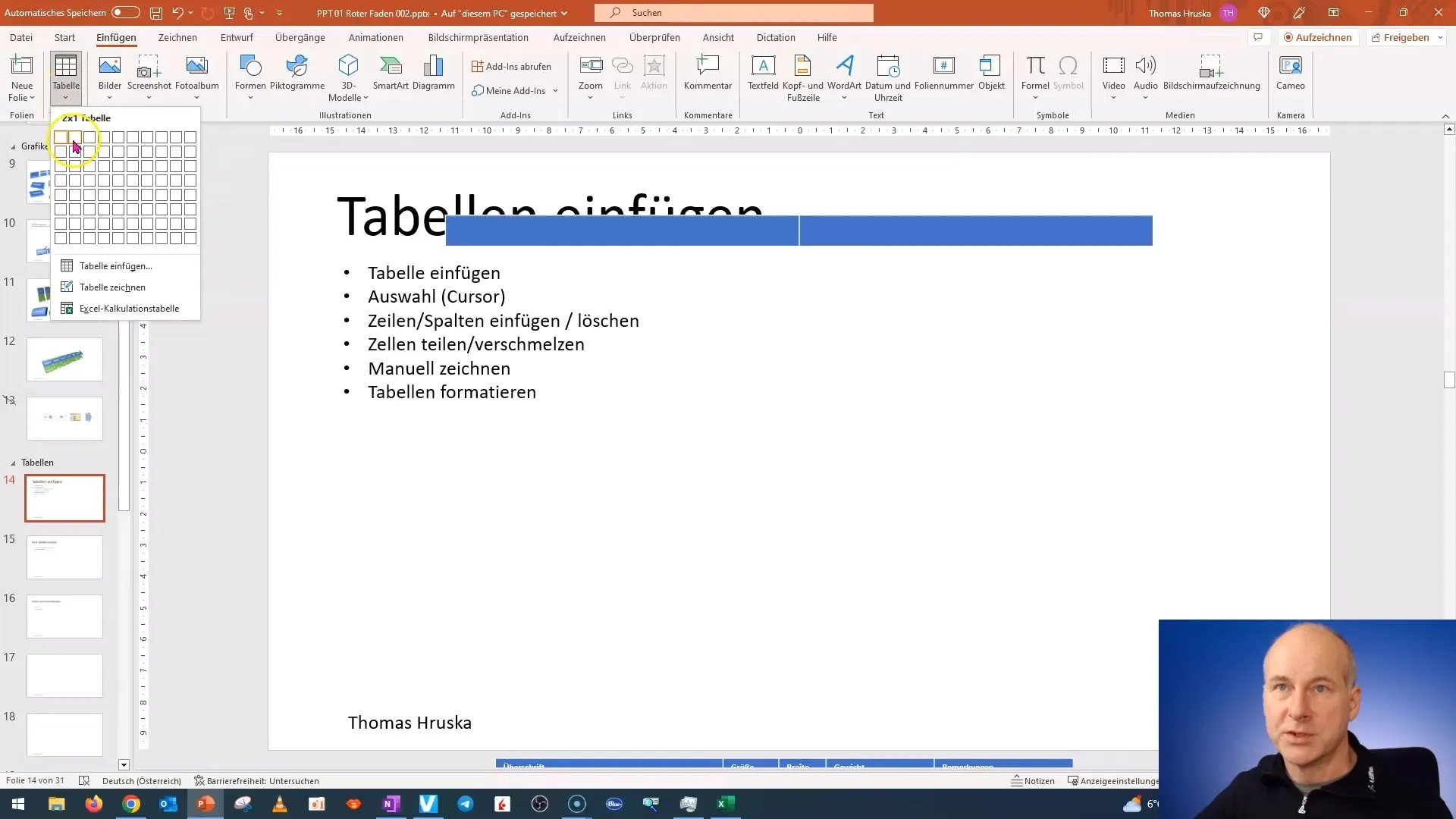Image resolution: width=1456 pixels, height=819 pixels.
Task: Insert Audio
Action: (x=1145, y=77)
